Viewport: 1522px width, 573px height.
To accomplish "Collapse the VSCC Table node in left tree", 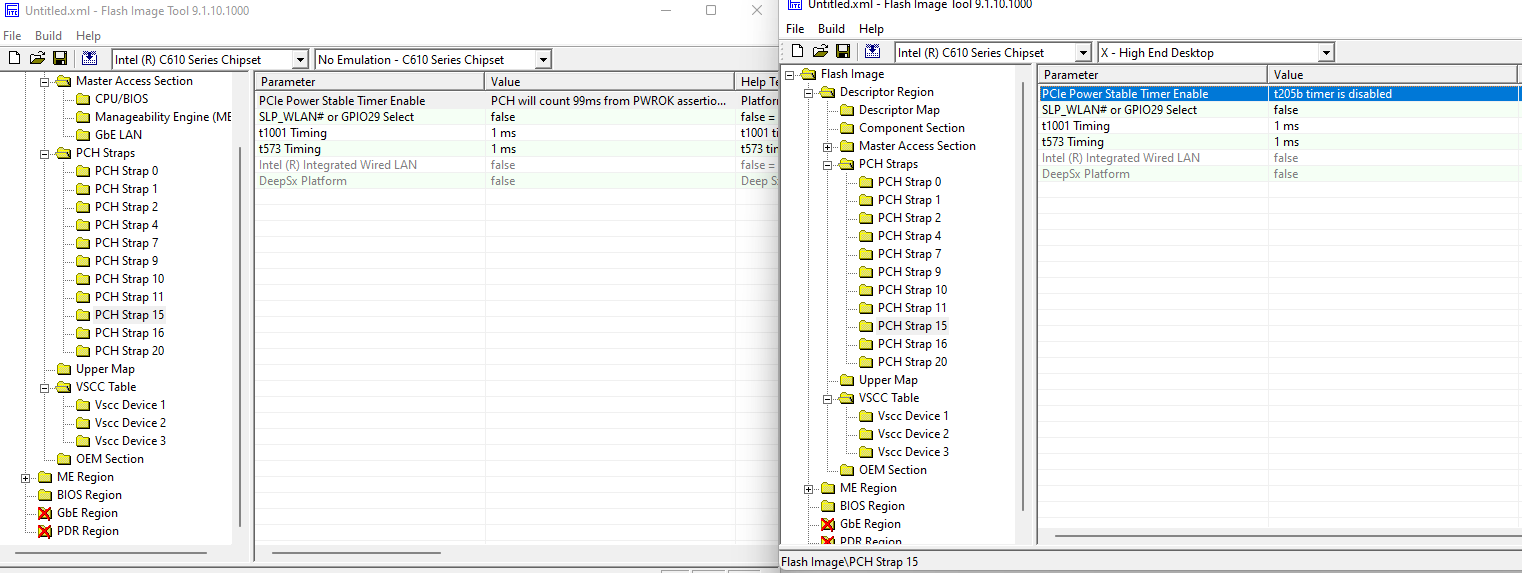I will pos(45,387).
